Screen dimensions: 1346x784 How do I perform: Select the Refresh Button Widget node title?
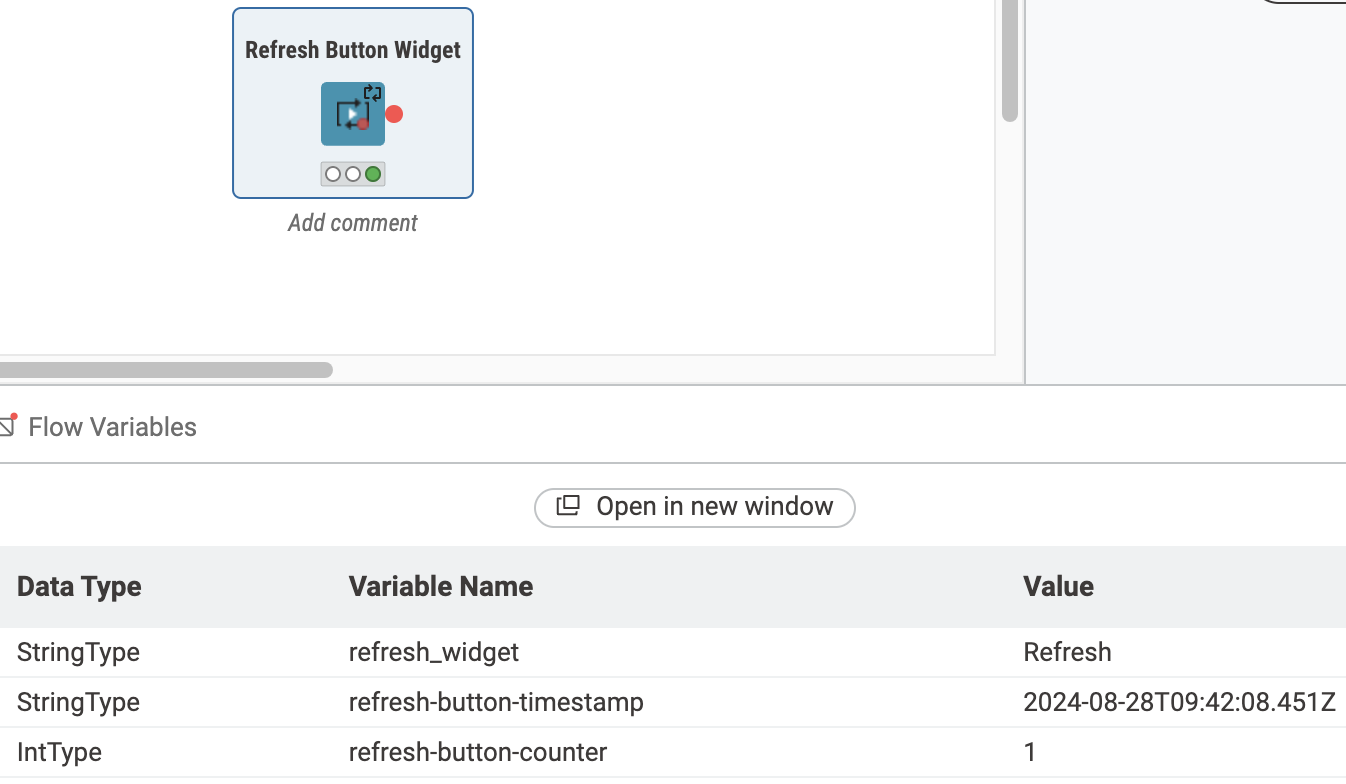pyautogui.click(x=353, y=50)
